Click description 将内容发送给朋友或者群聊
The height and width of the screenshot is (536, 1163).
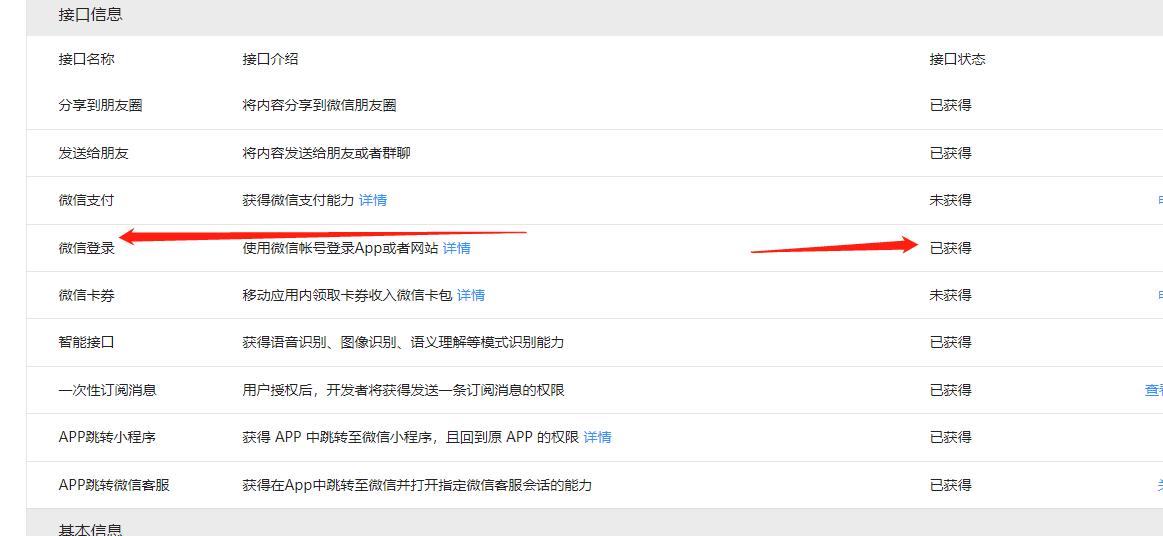pos(326,153)
